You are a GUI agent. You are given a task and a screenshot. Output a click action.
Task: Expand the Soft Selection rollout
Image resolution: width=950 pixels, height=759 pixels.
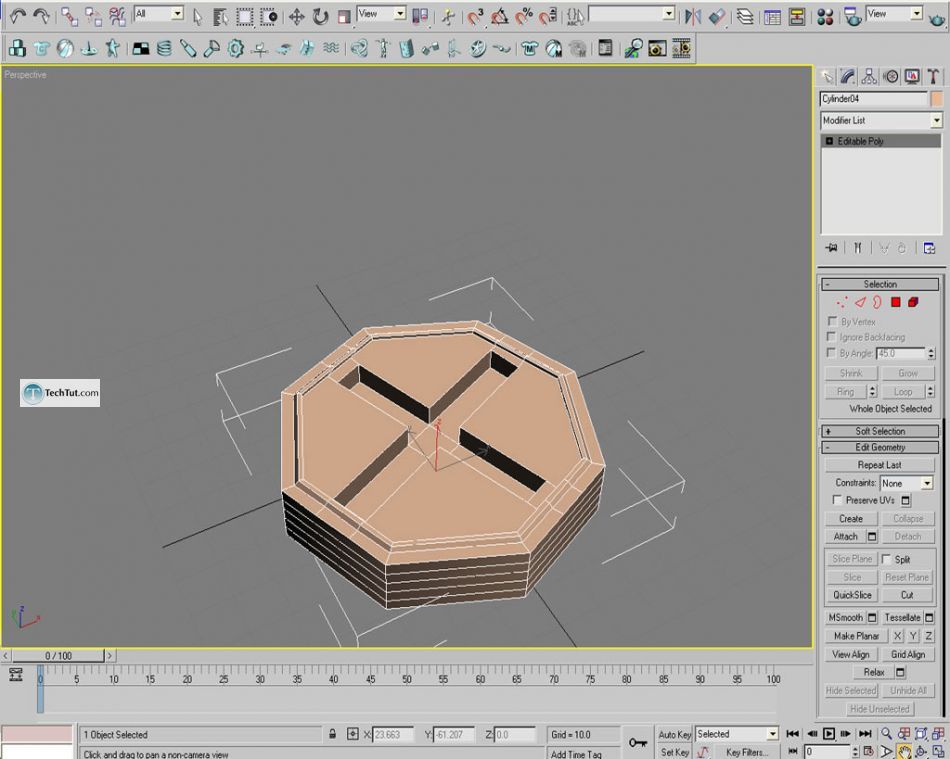[880, 431]
